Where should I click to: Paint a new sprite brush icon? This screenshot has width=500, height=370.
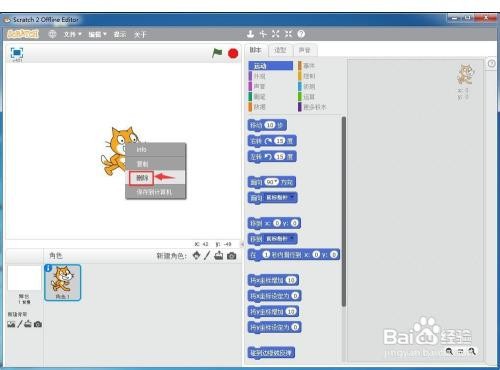click(207, 256)
